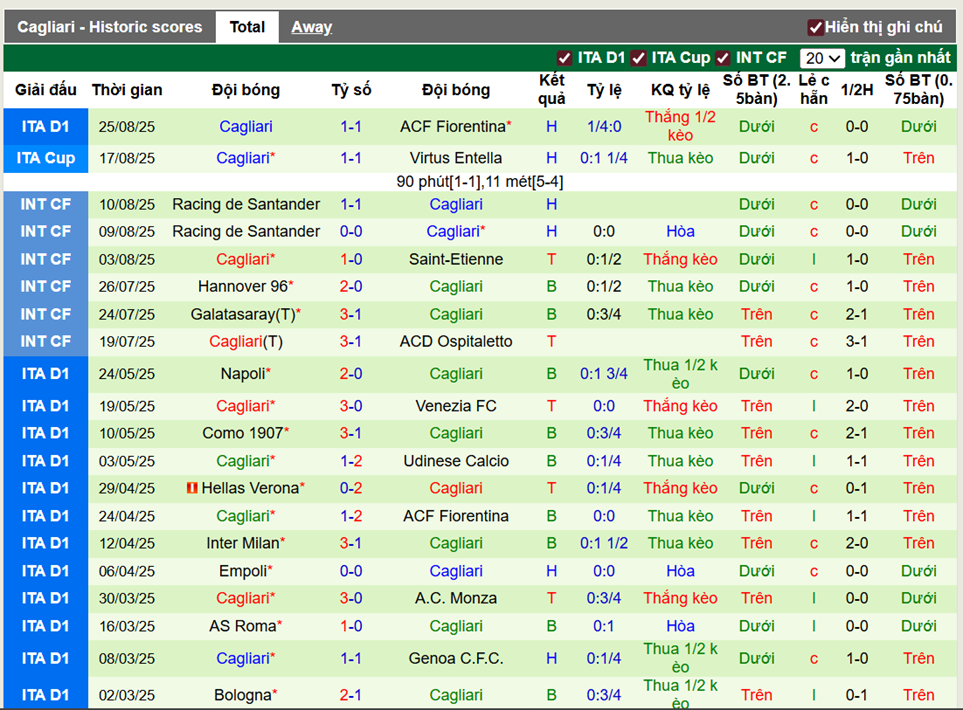Uncheck the ITA Cup filter checkbox
Image resolution: width=963 pixels, height=710 pixels.
point(639,58)
